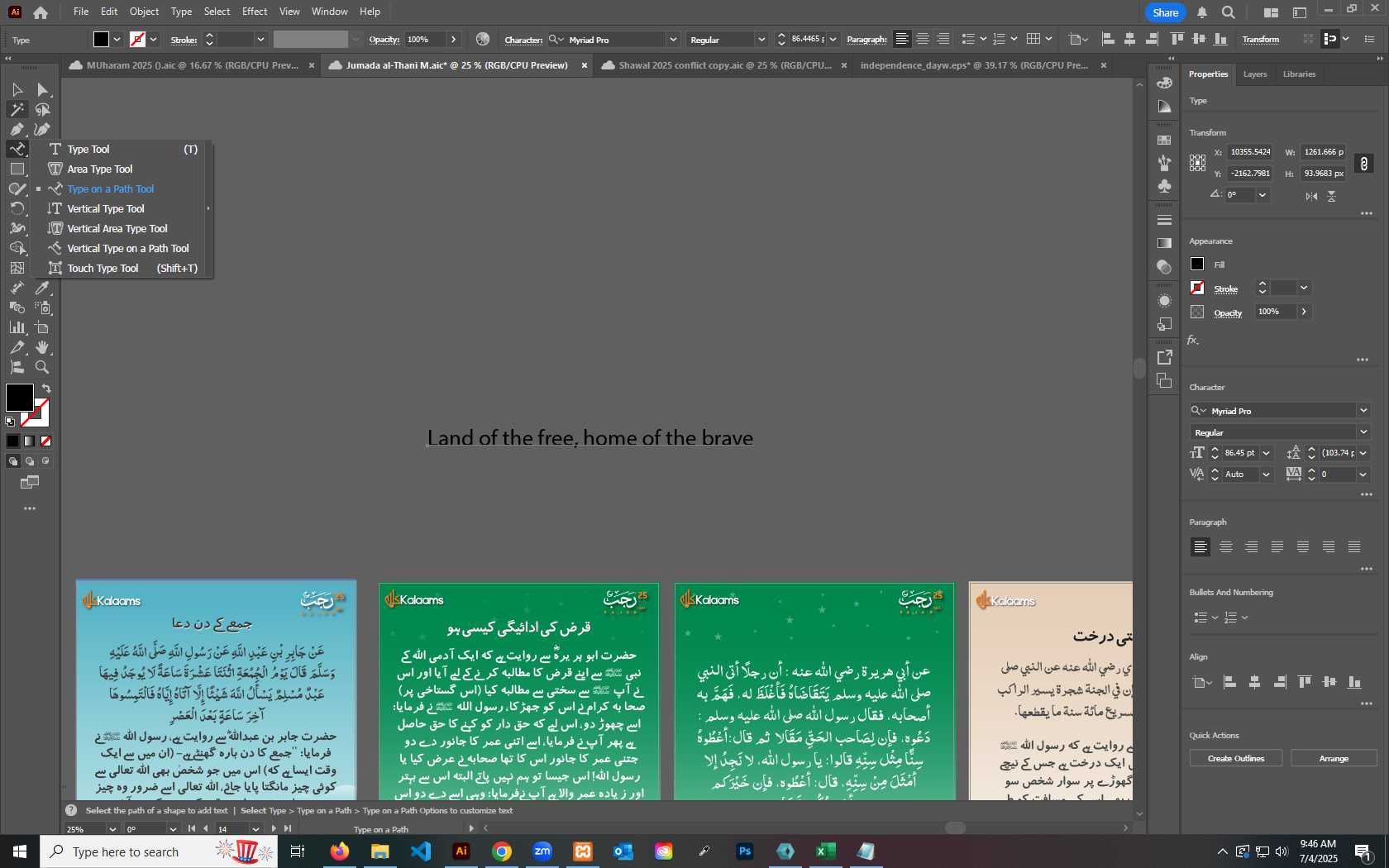Expand Myriad Pro font dropdown in Properties
The image size is (1389, 868).
click(1363, 411)
